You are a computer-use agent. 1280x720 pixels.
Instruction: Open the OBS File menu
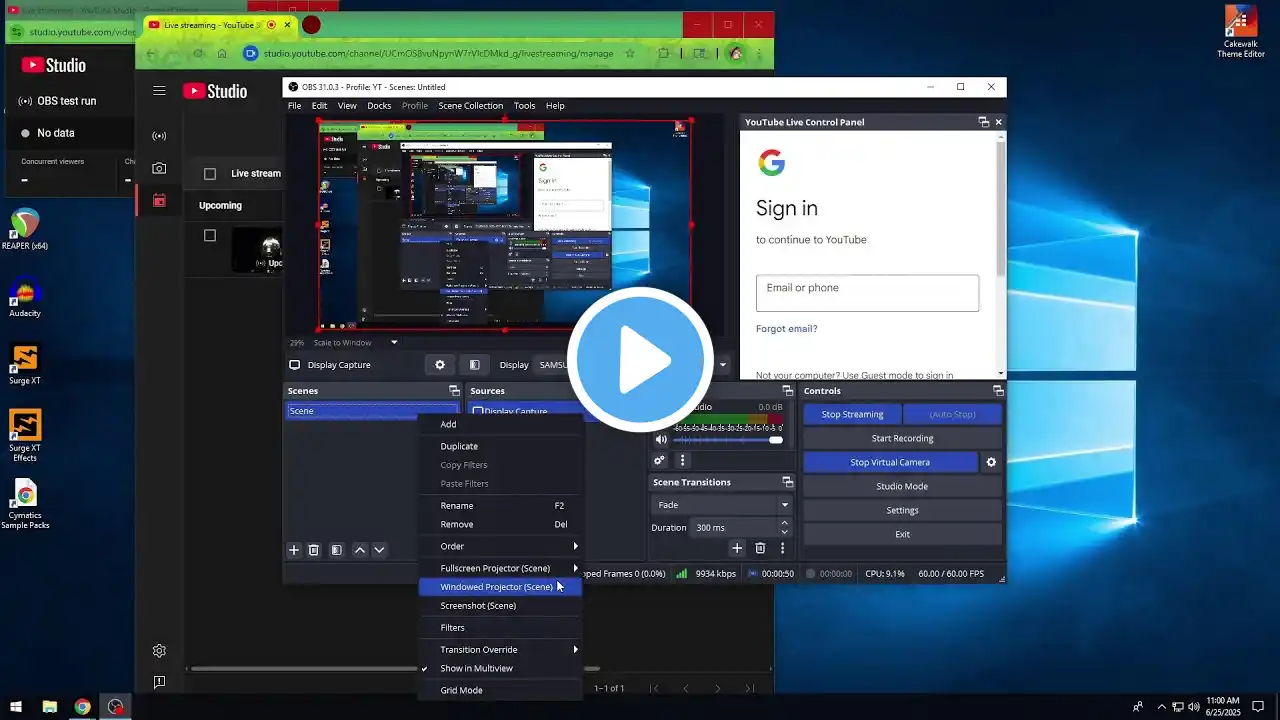pyautogui.click(x=295, y=106)
